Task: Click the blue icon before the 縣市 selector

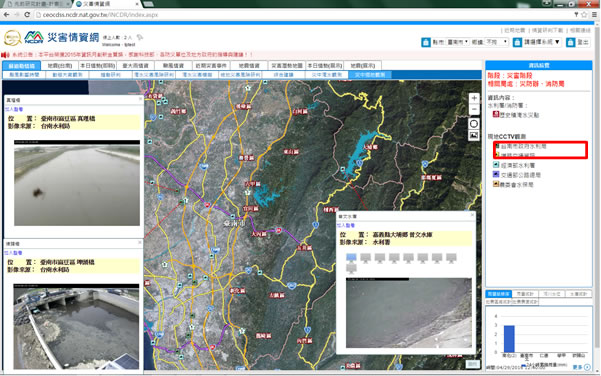Action: pyautogui.click(x=426, y=42)
